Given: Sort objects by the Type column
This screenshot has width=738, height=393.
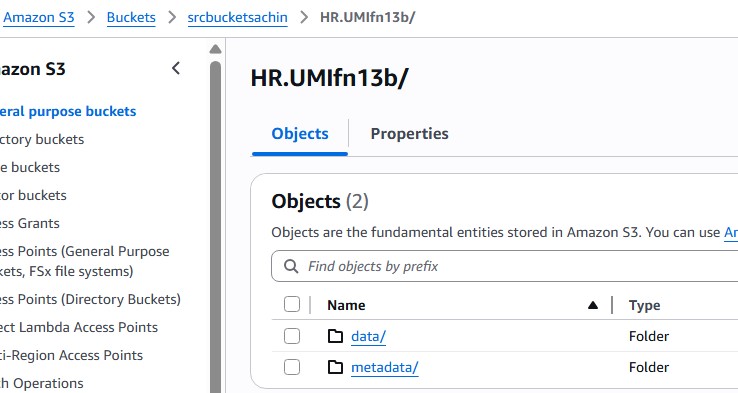Looking at the screenshot, I should coord(644,305).
